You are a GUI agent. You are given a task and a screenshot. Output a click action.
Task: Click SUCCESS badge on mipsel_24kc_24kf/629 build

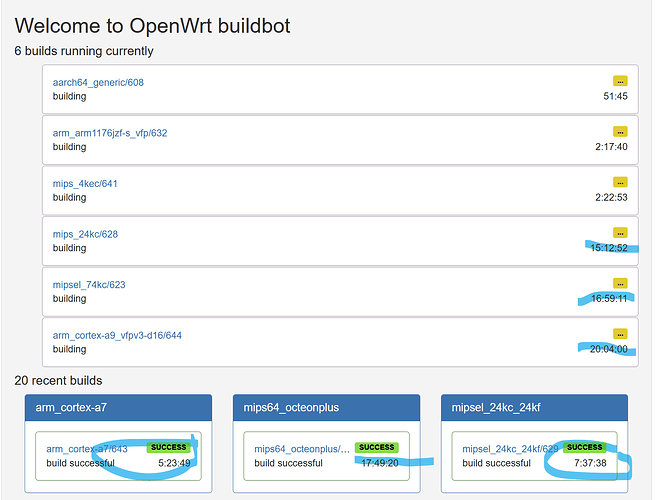point(585,447)
